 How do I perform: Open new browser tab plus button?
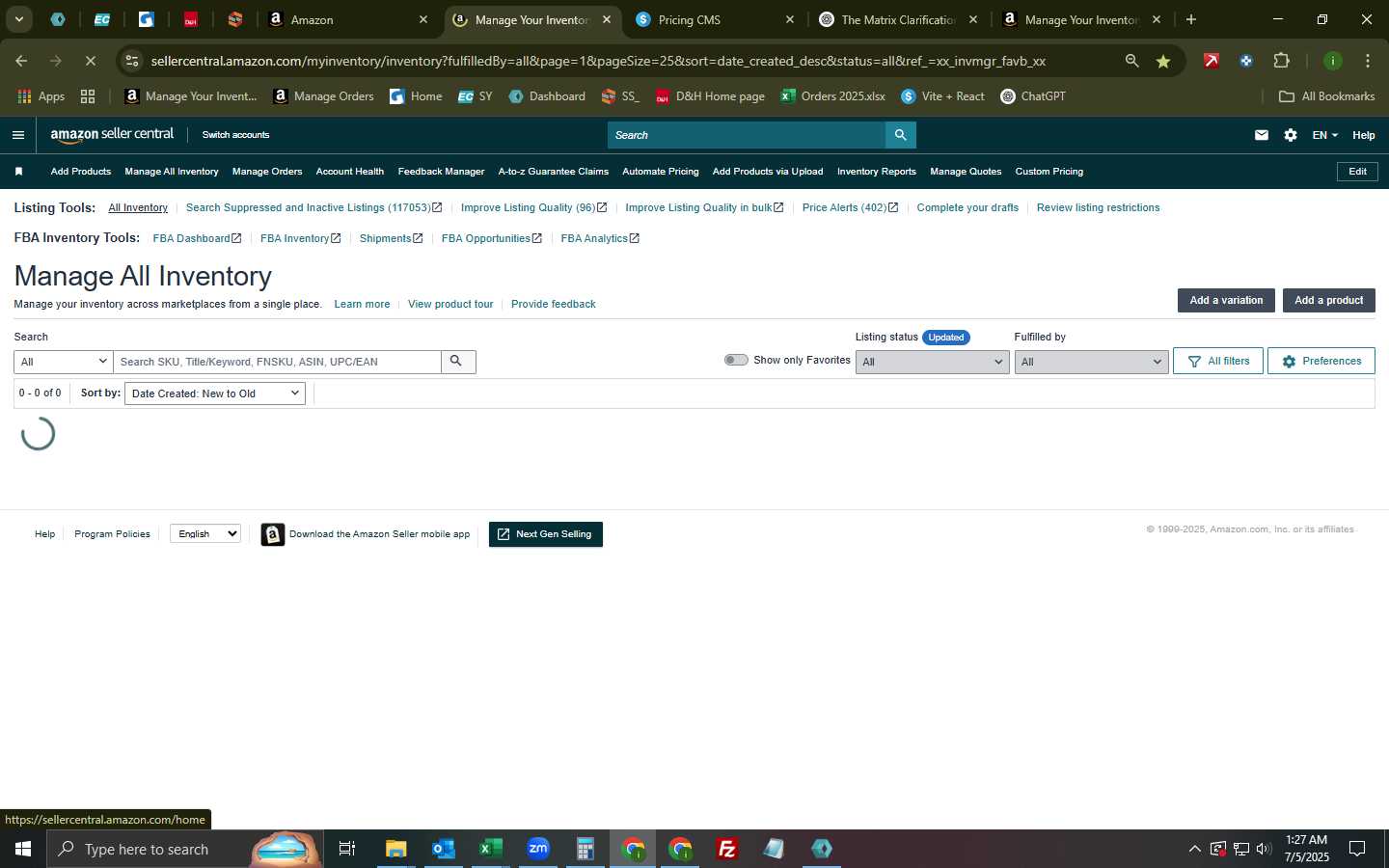tap(1190, 19)
